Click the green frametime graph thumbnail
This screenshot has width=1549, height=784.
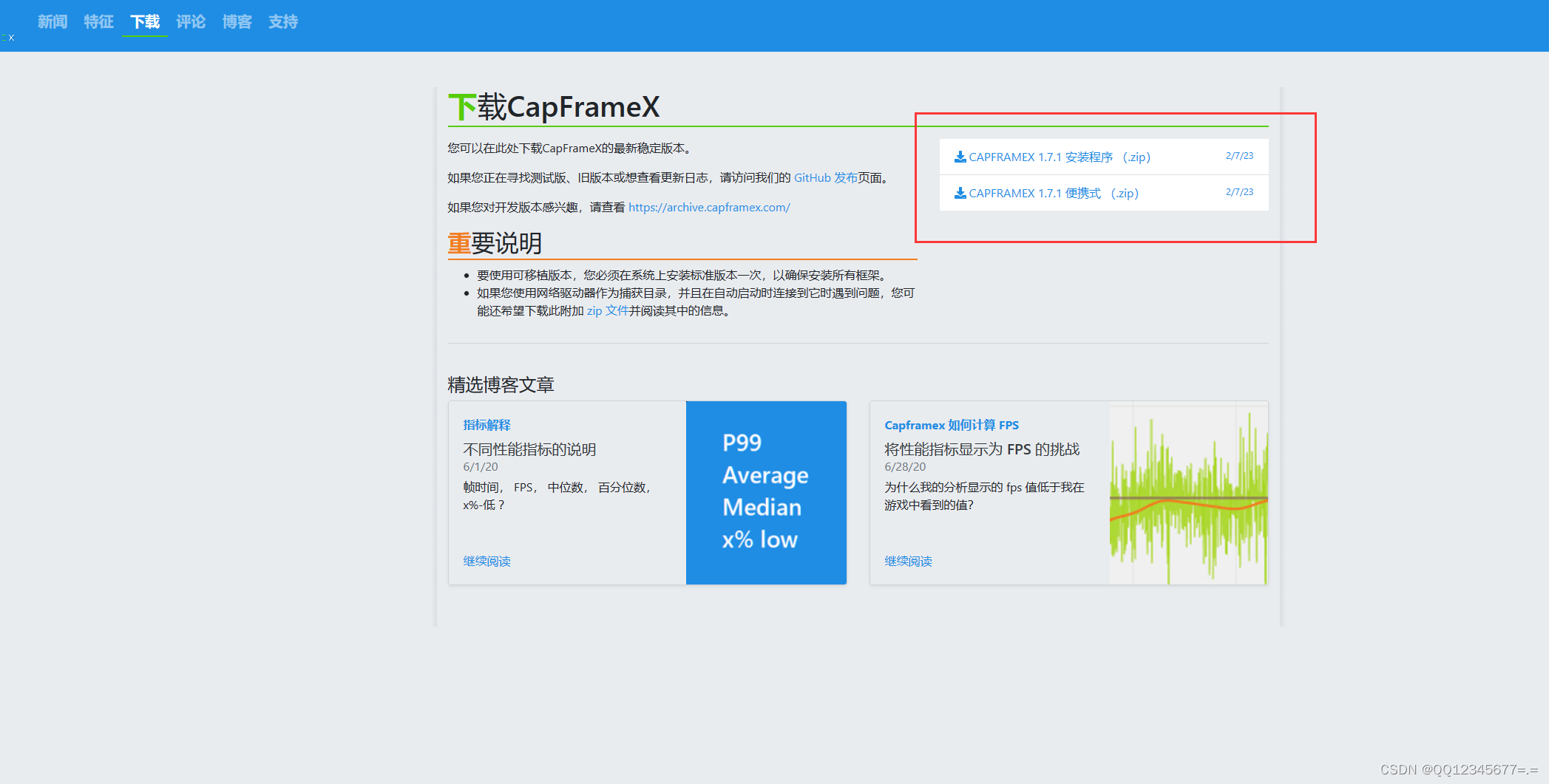pyautogui.click(x=1189, y=493)
